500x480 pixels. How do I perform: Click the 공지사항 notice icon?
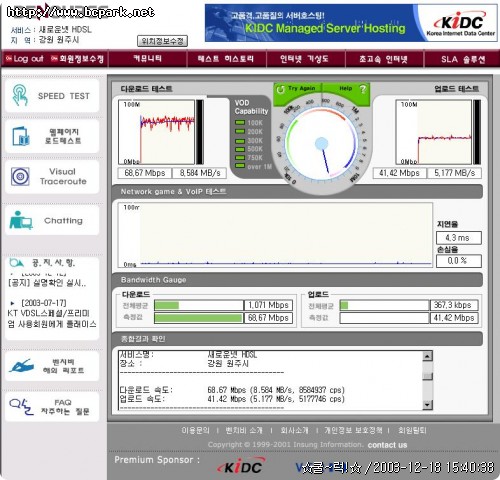pyautogui.click(x=16, y=263)
